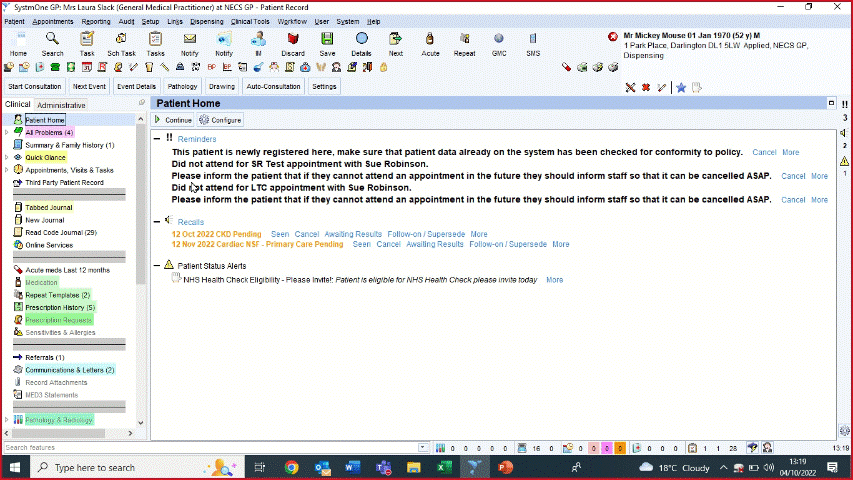The height and width of the screenshot is (480, 853).
Task: Open Repeat medication icon
Action: (x=464, y=44)
